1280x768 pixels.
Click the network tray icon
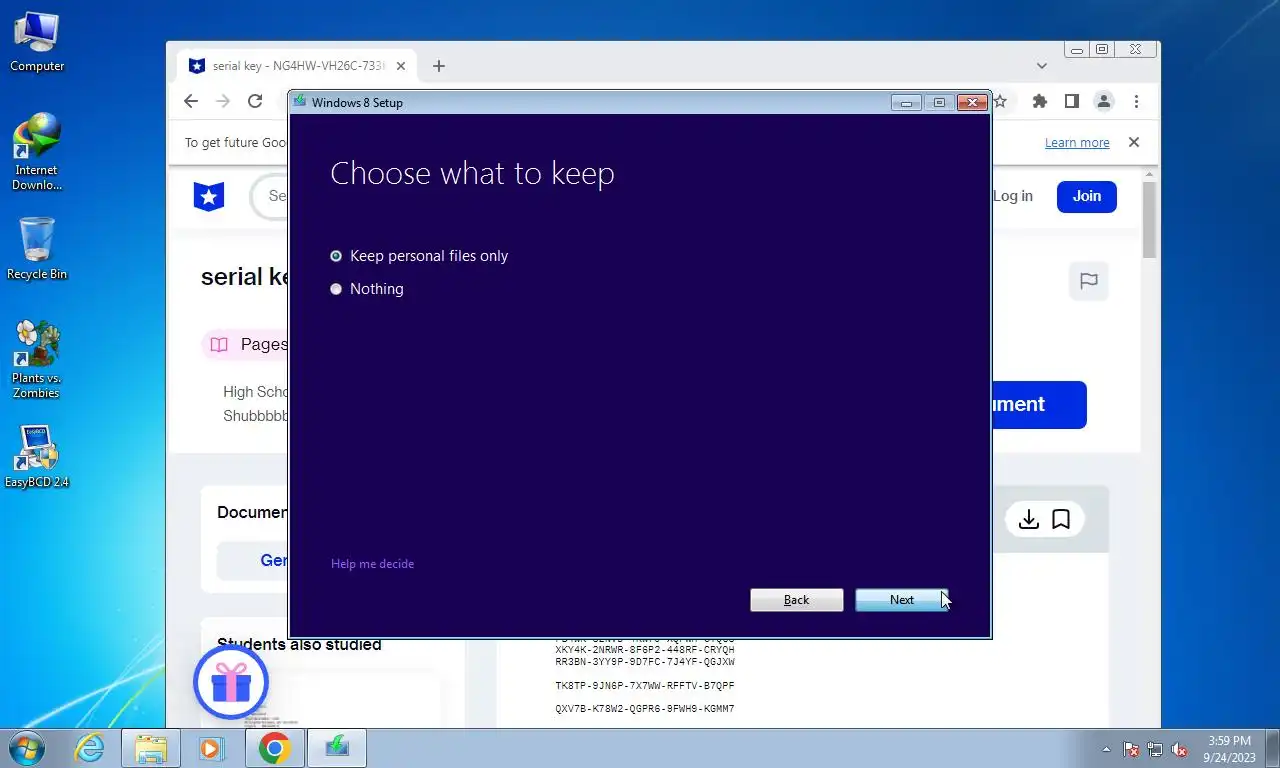coord(1155,749)
